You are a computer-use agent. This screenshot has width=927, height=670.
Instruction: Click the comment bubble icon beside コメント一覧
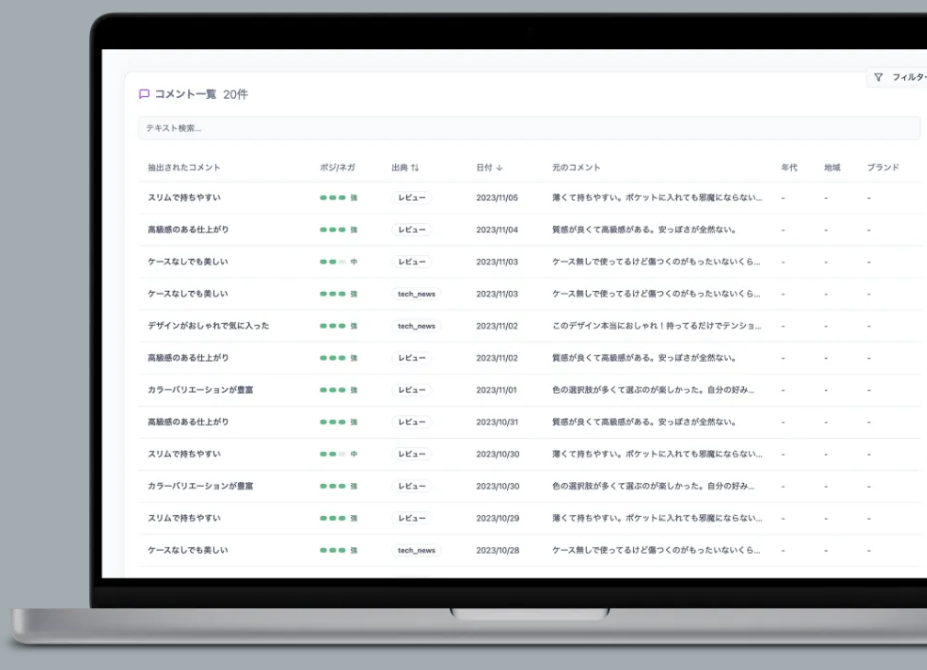144,94
